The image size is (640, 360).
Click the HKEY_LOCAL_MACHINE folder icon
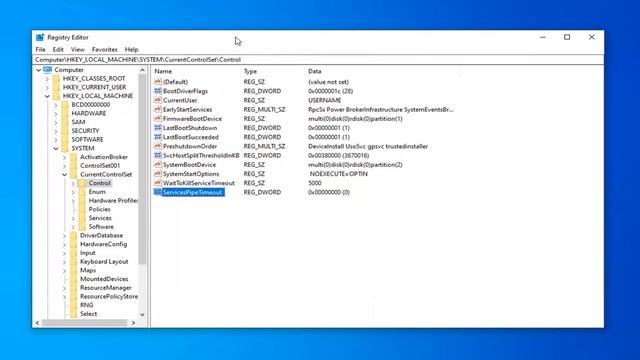click(56, 96)
